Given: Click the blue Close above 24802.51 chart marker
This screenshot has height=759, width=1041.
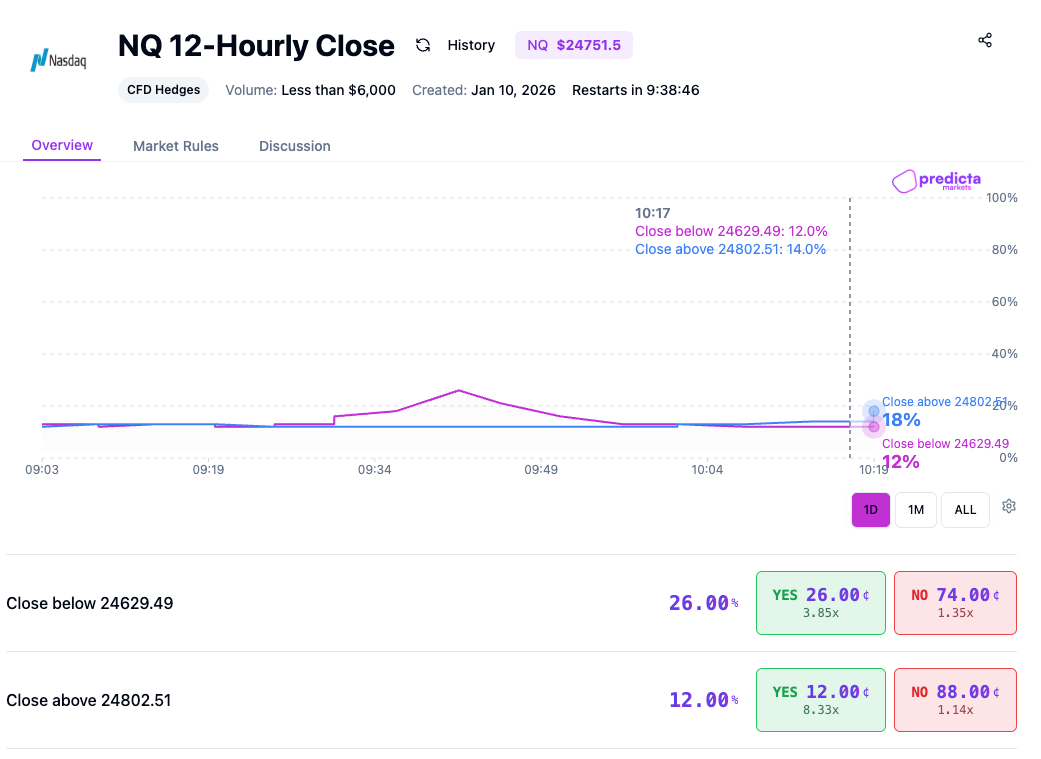Looking at the screenshot, I should [x=873, y=410].
